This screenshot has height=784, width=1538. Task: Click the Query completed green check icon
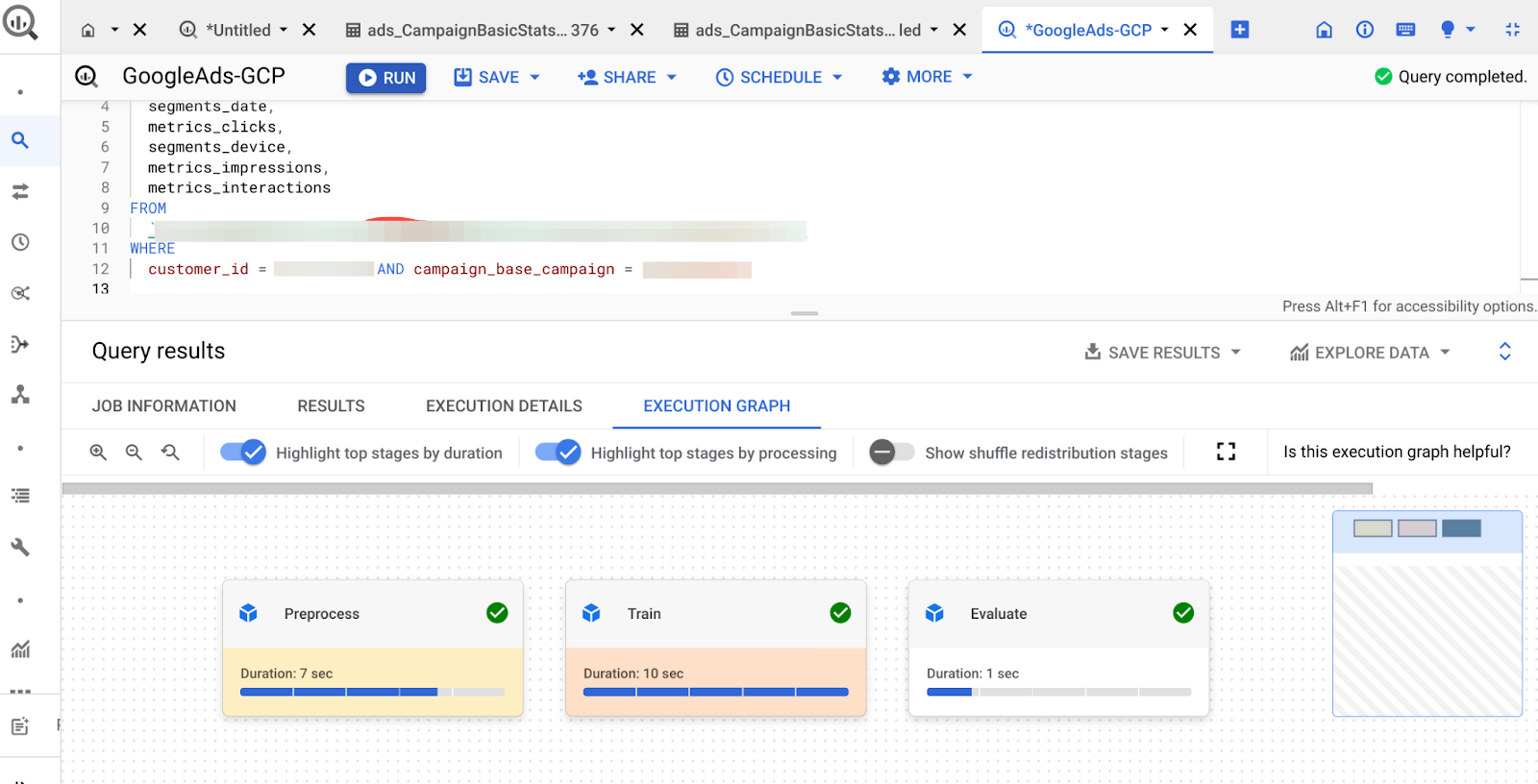(1383, 77)
